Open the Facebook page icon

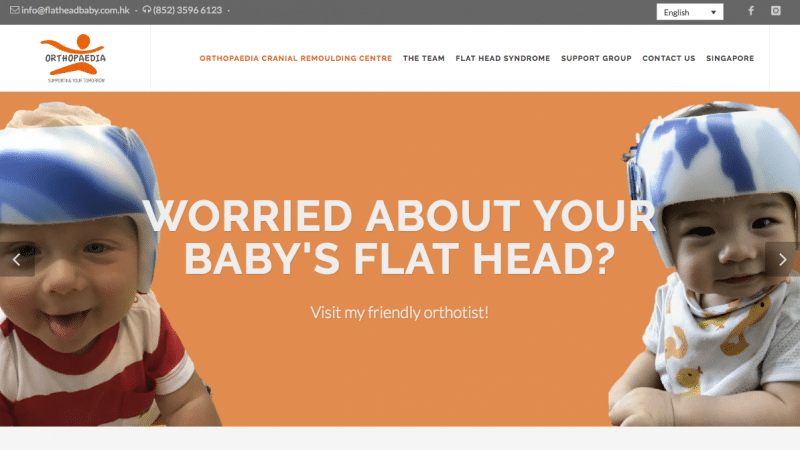tap(751, 11)
